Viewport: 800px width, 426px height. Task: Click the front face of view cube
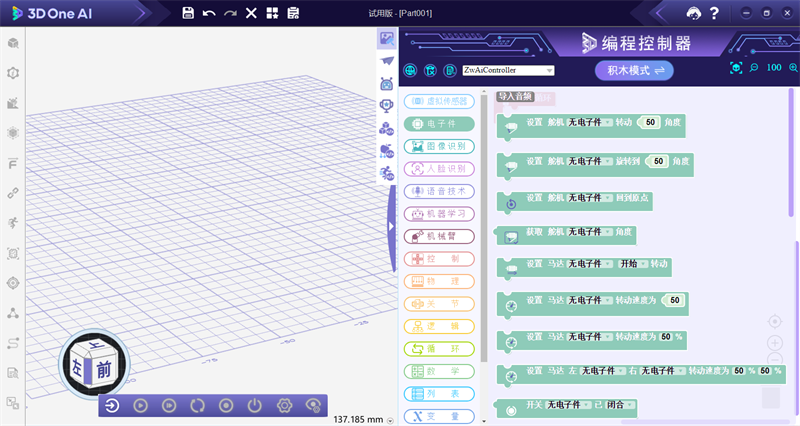pyautogui.click(x=104, y=369)
